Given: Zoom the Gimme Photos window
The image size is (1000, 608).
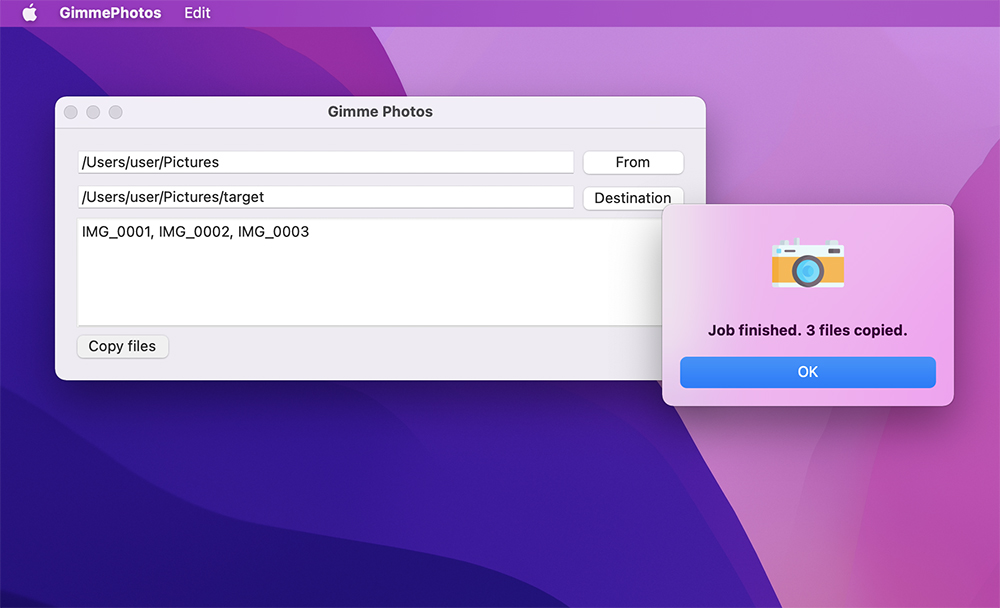Looking at the screenshot, I should 115,112.
